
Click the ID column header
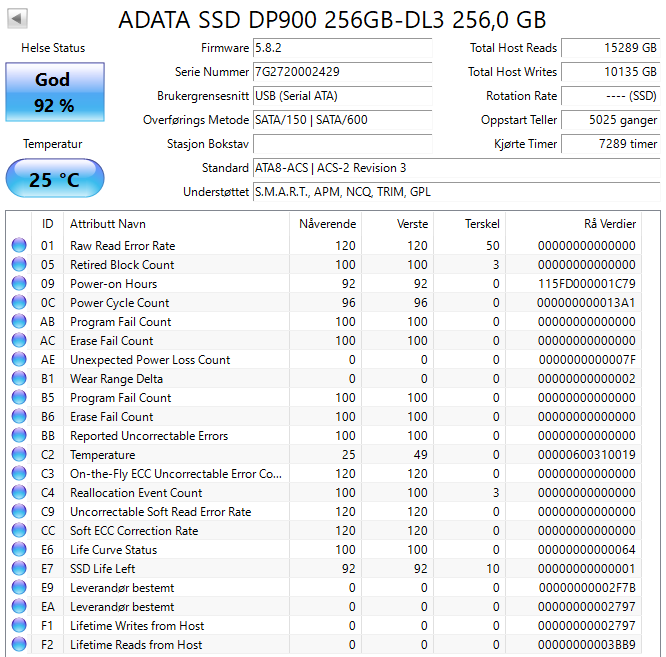pos(48,224)
